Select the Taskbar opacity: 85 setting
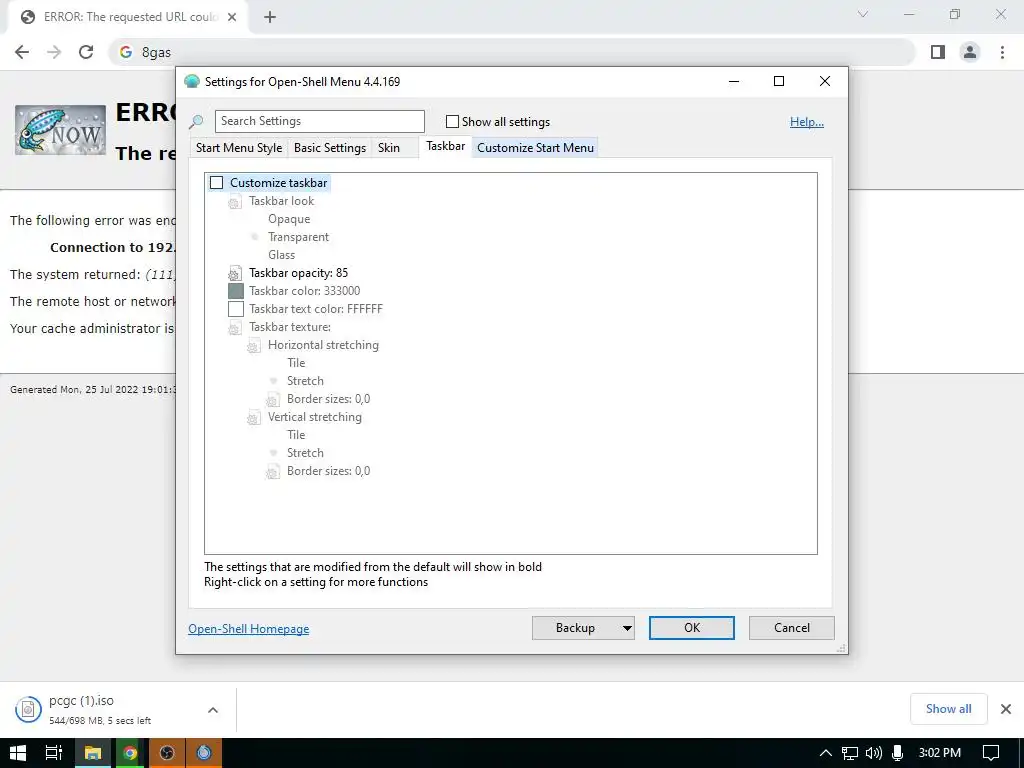This screenshot has height=768, width=1024. 298,273
